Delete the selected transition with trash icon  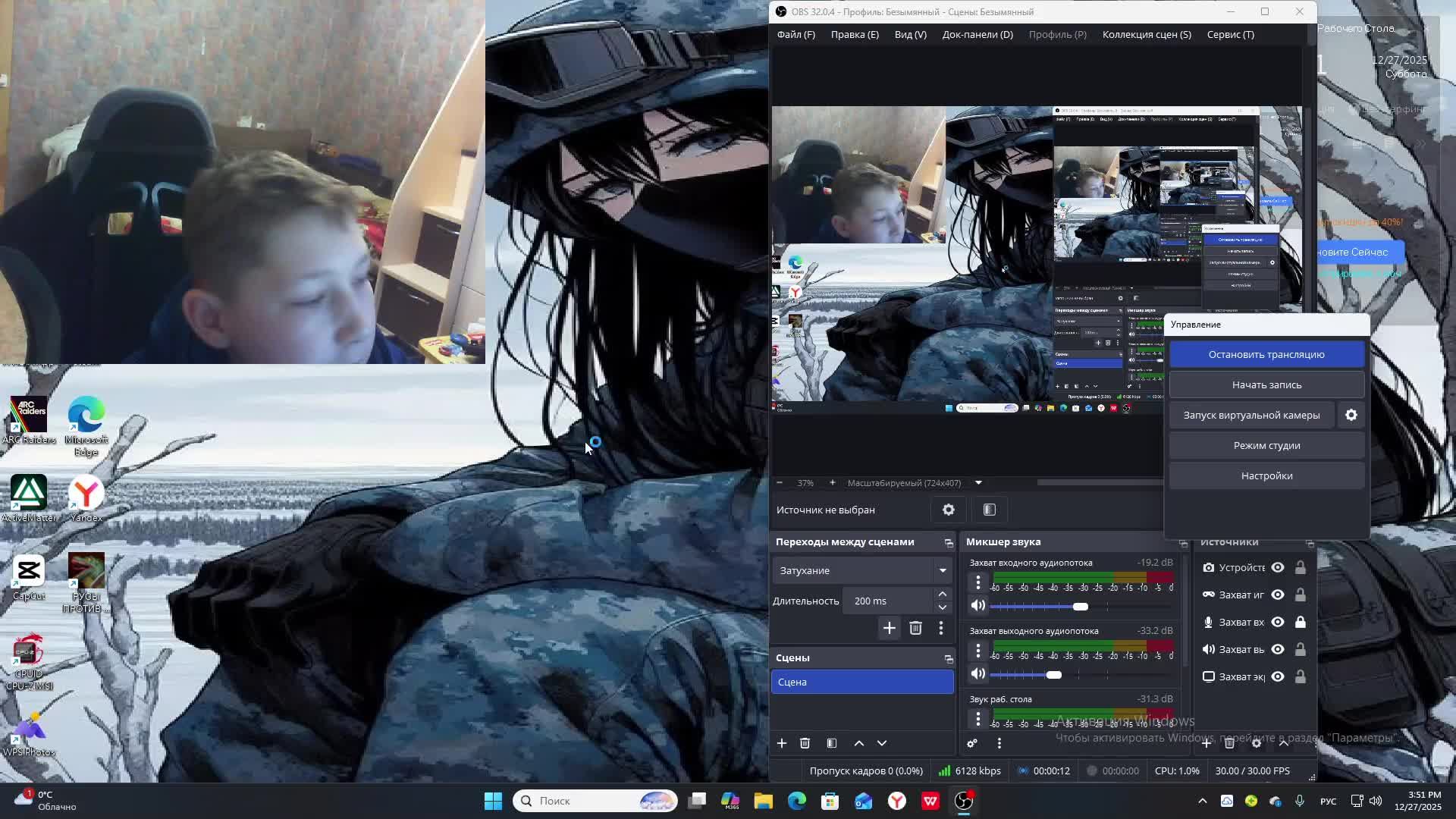(x=915, y=628)
